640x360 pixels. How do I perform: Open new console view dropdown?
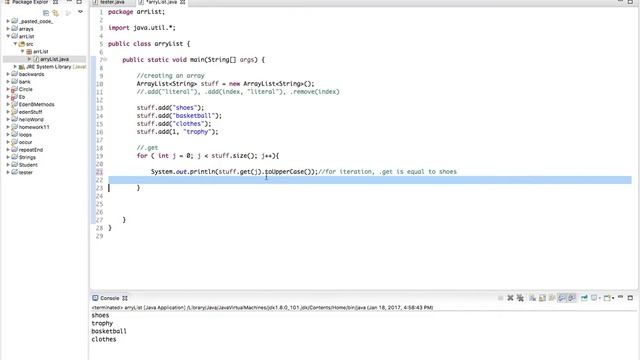pyautogui.click(x=613, y=298)
